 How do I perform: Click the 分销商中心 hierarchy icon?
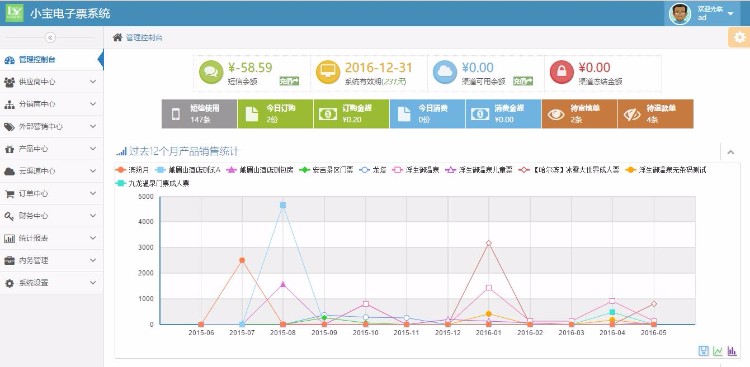(x=9, y=104)
